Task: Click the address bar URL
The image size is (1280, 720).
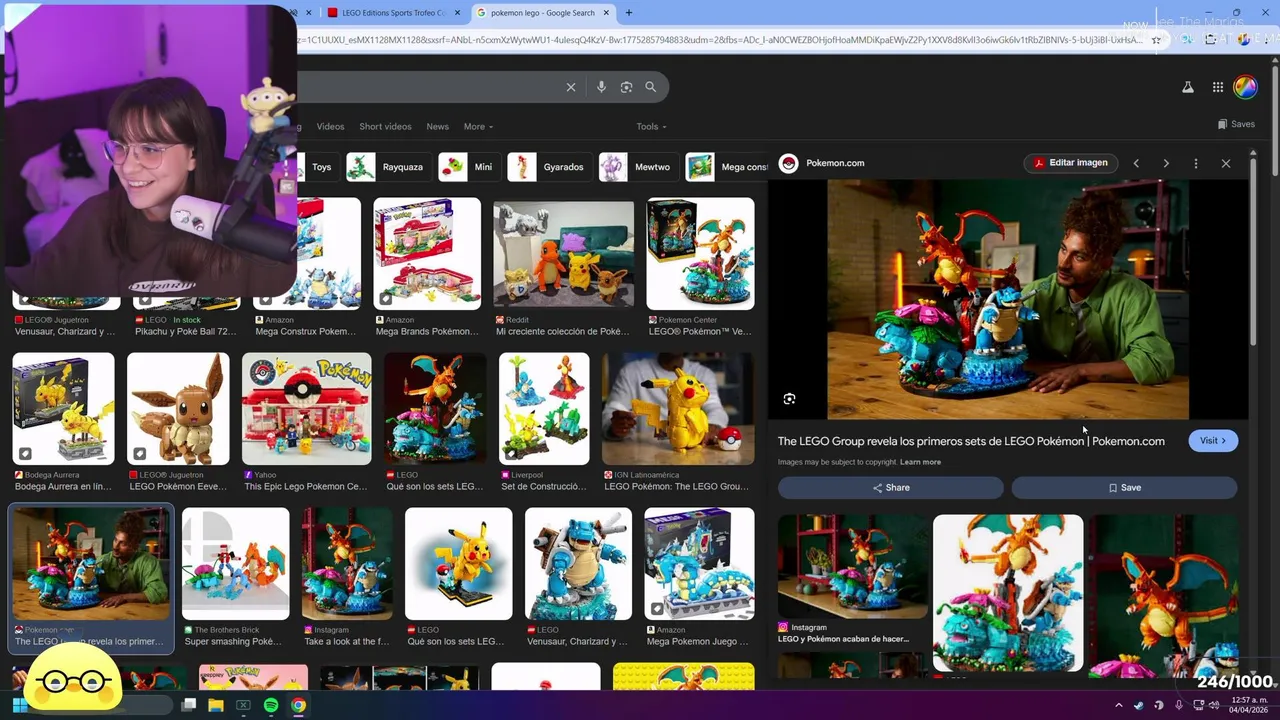Action: 720,40
